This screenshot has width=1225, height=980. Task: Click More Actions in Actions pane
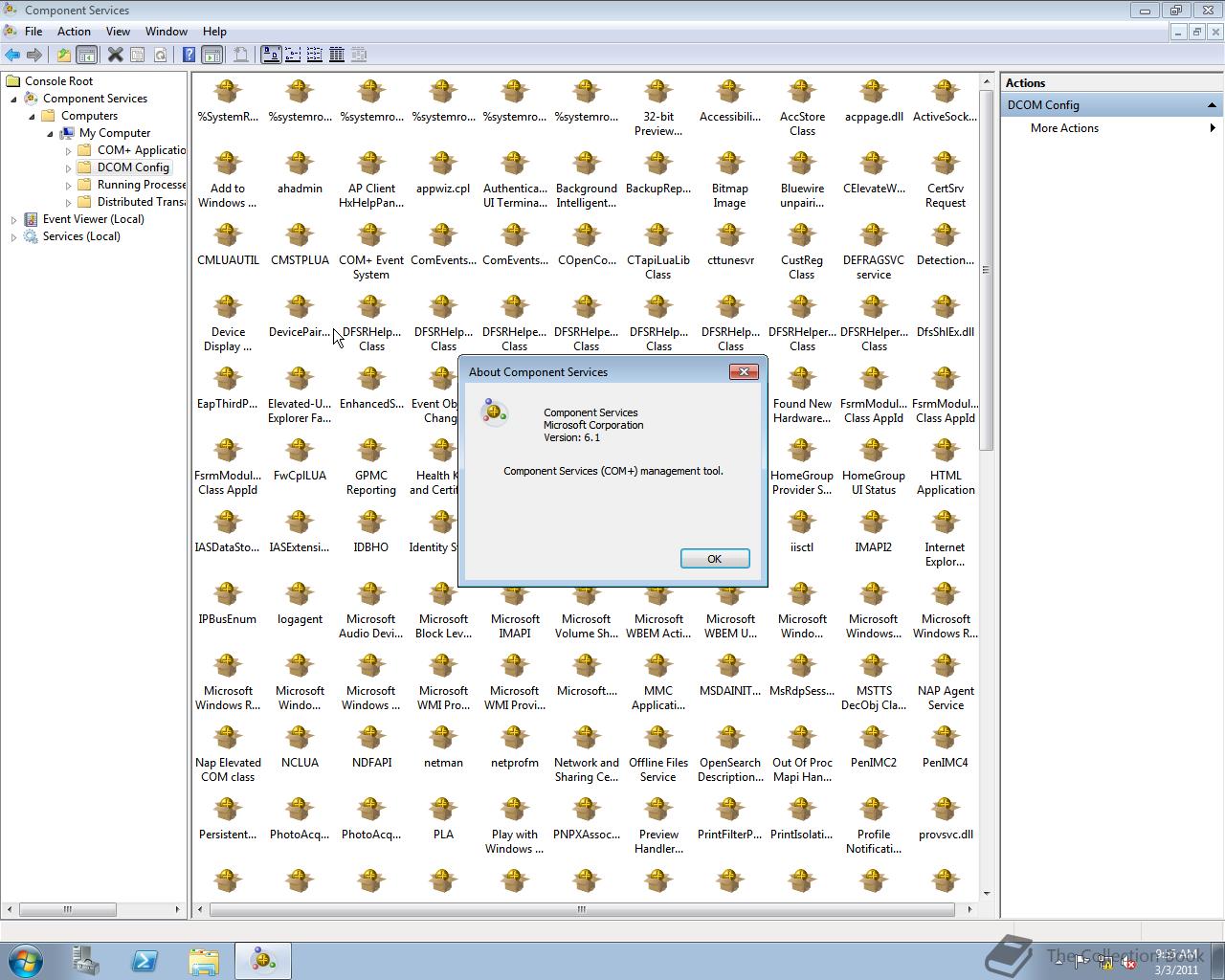[1064, 128]
